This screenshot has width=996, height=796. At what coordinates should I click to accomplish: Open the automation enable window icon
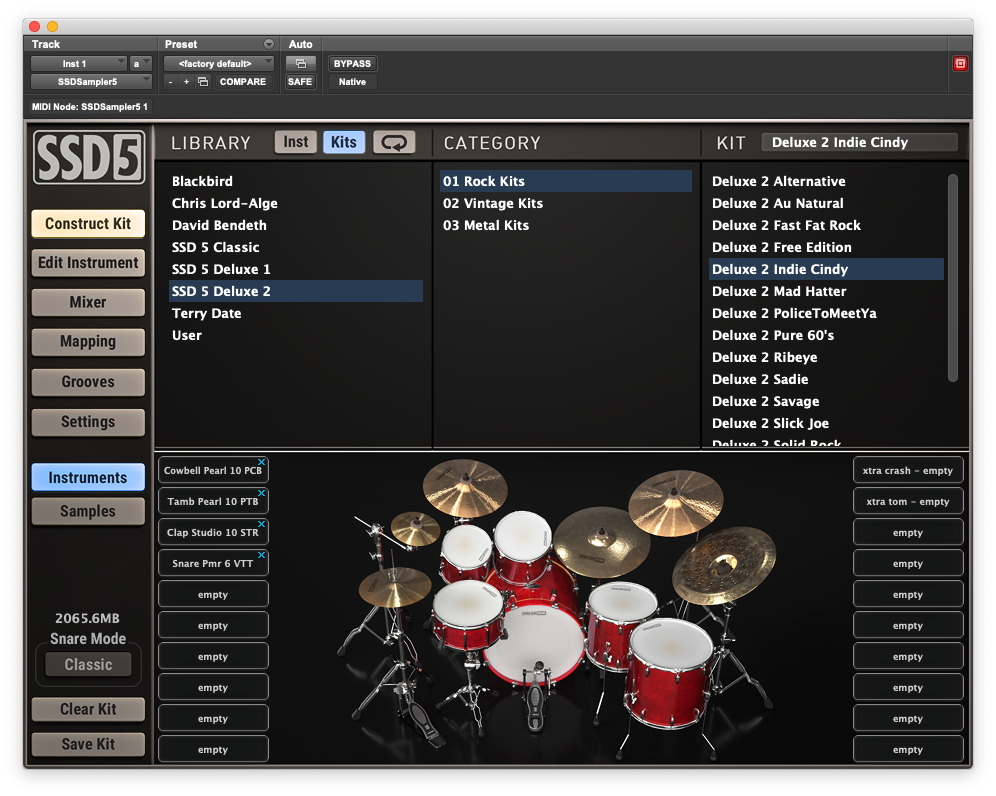pos(300,64)
